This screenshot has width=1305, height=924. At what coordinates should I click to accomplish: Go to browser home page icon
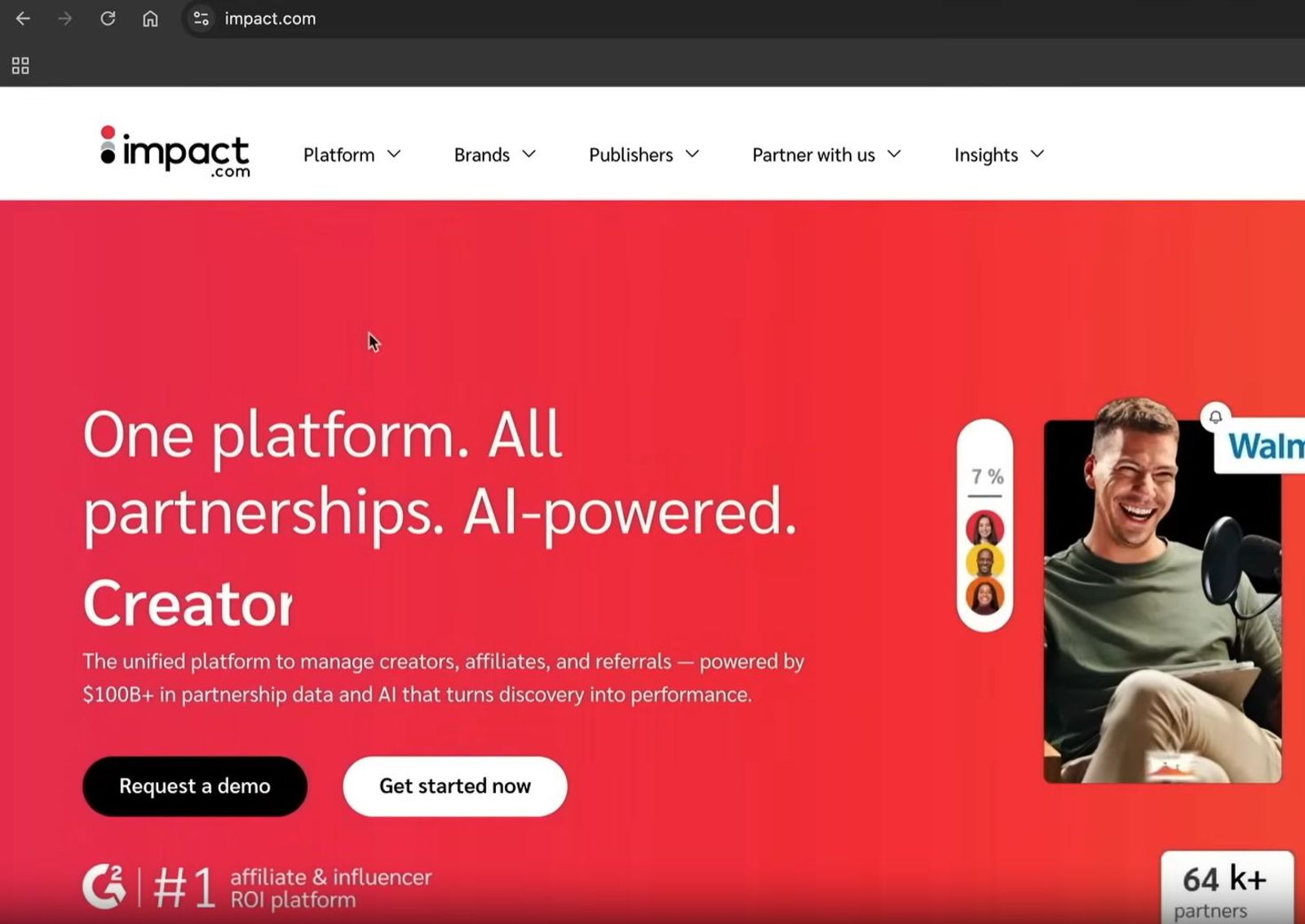(x=150, y=18)
